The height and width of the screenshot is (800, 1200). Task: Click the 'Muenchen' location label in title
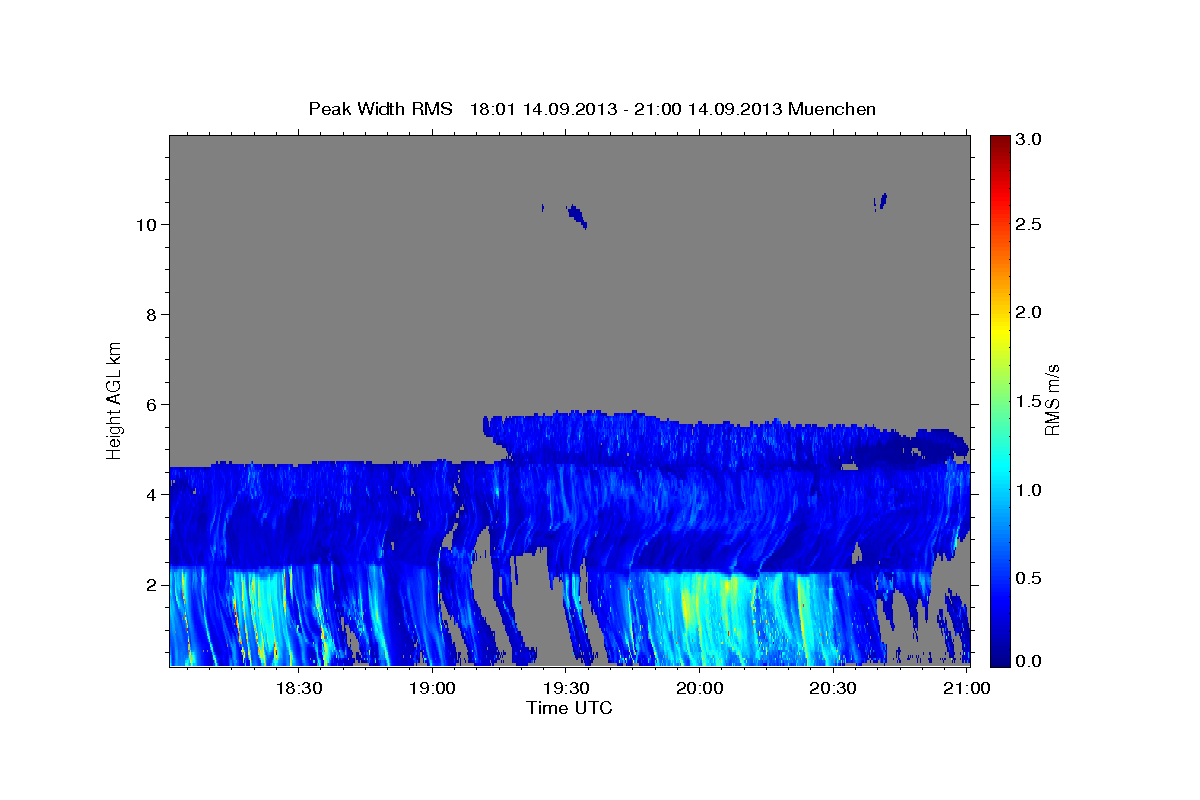(832, 108)
